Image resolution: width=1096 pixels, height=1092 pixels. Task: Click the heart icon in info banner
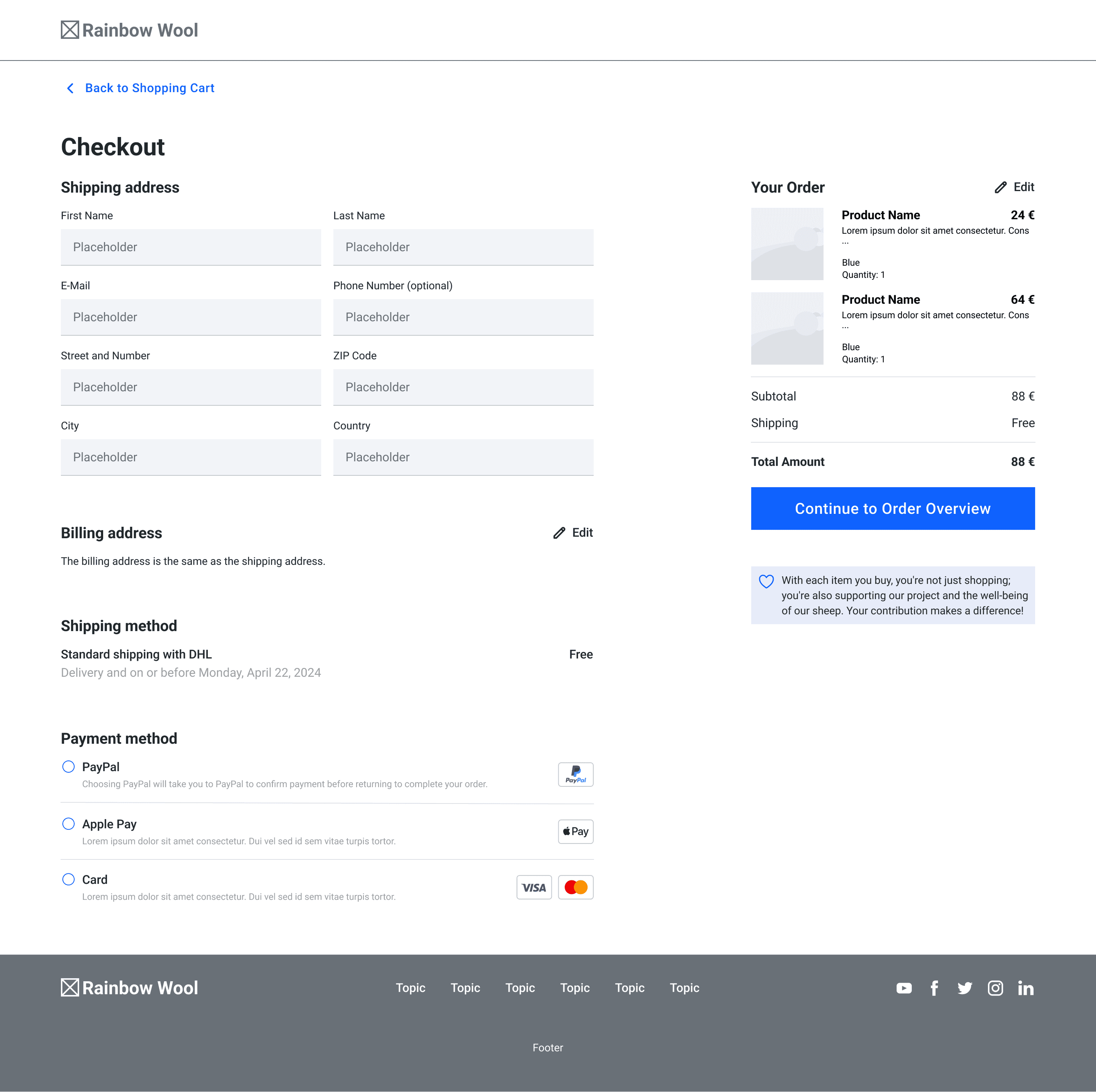pos(766,582)
